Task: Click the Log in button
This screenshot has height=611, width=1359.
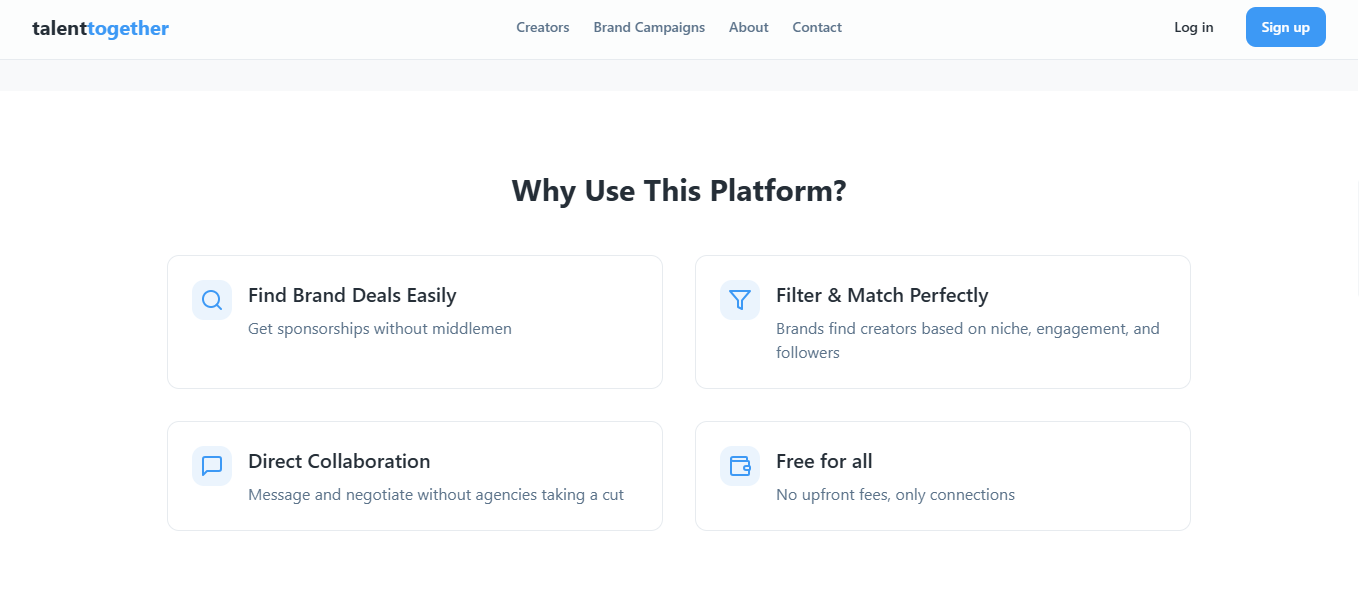Action: 1194,27
